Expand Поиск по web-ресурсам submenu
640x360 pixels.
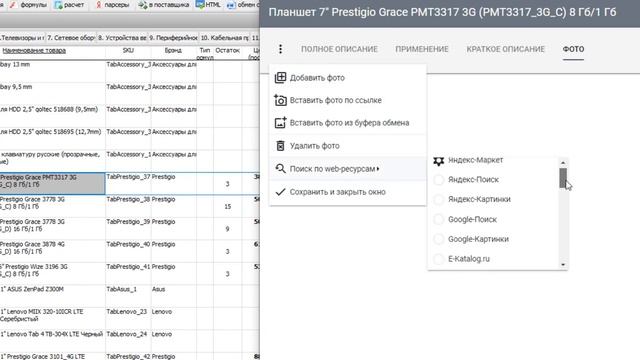tap(348, 169)
